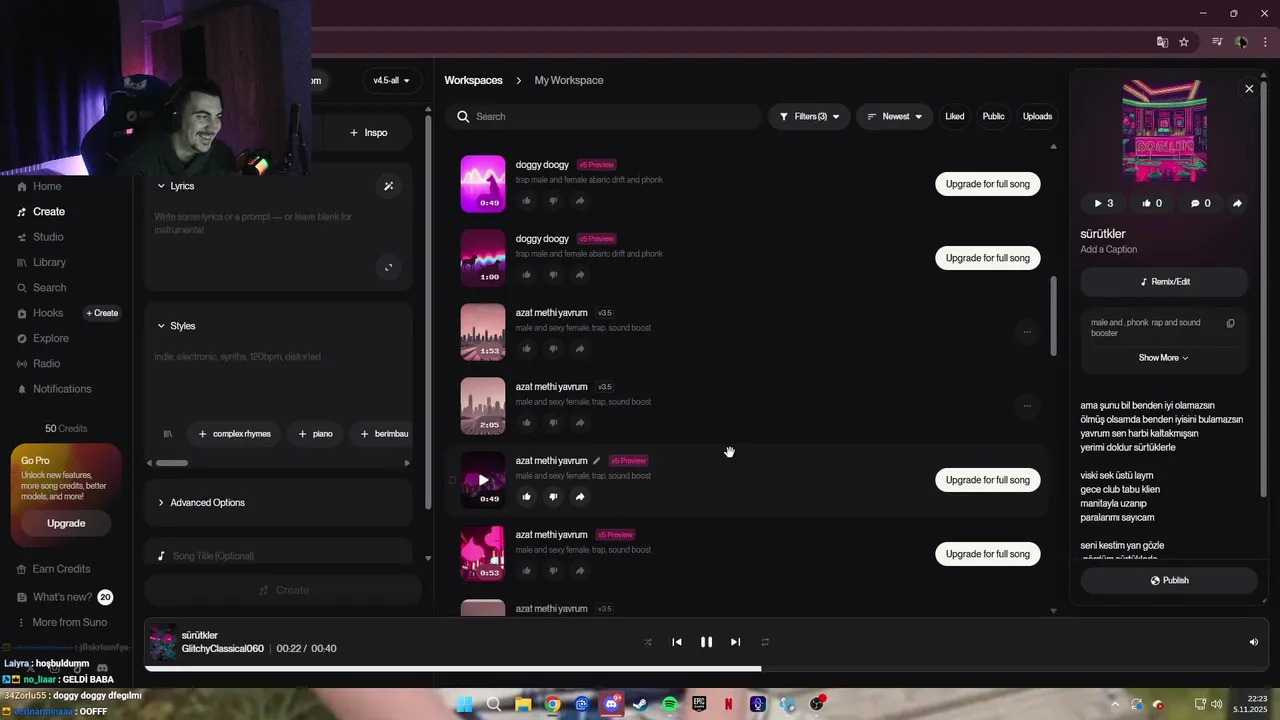
Task: Click the like count in detail panel
Action: (x=1151, y=203)
